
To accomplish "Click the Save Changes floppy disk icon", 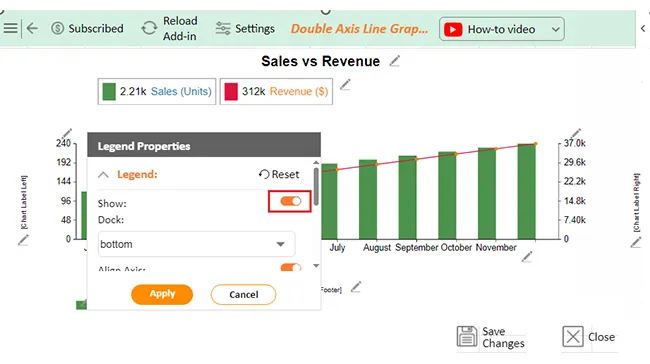I will (467, 336).
